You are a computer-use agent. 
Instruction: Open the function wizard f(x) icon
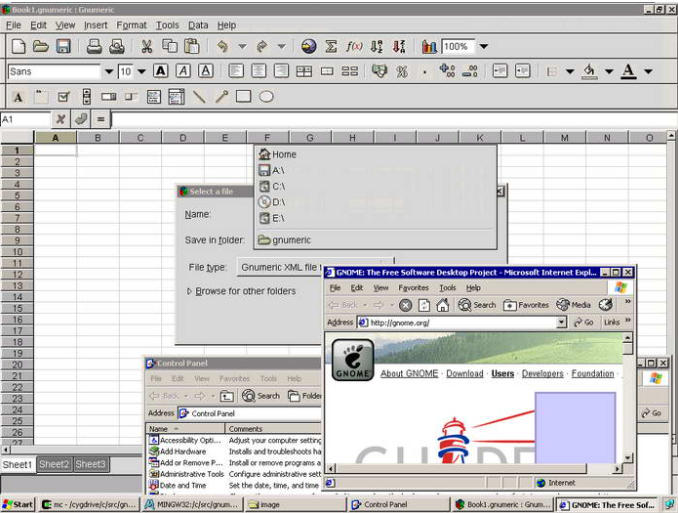[x=354, y=46]
